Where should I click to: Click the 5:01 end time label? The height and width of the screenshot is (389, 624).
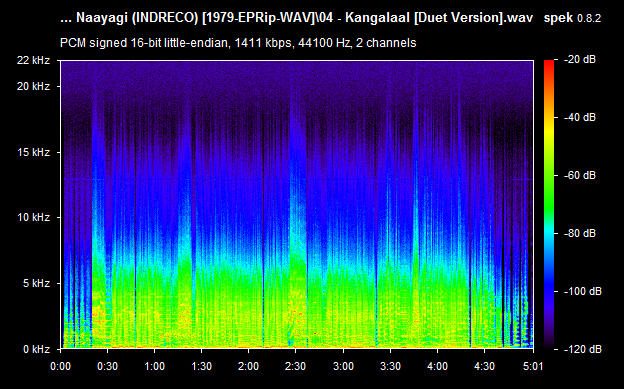pos(532,366)
